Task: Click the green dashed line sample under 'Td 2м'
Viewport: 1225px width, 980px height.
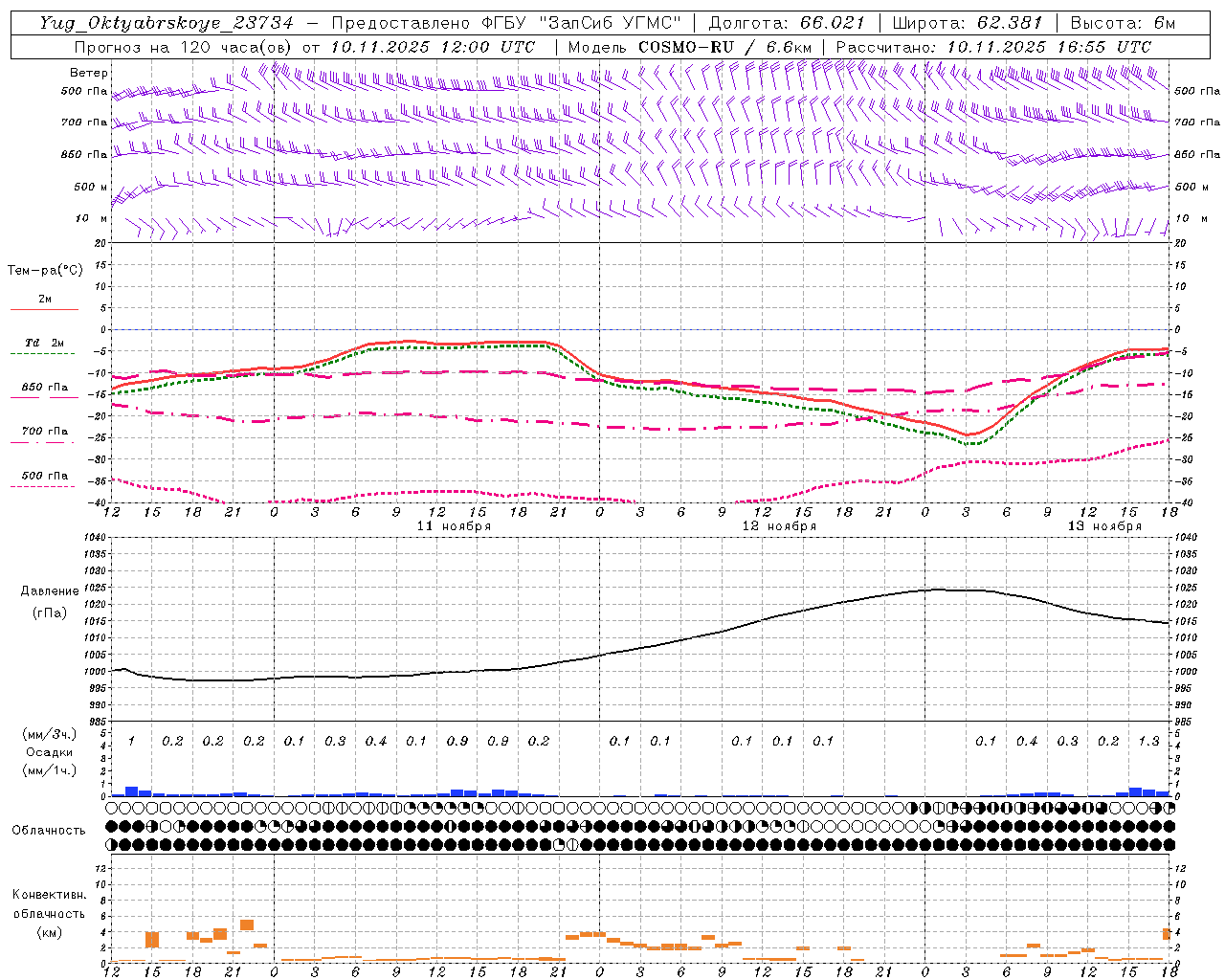Action: tap(42, 354)
